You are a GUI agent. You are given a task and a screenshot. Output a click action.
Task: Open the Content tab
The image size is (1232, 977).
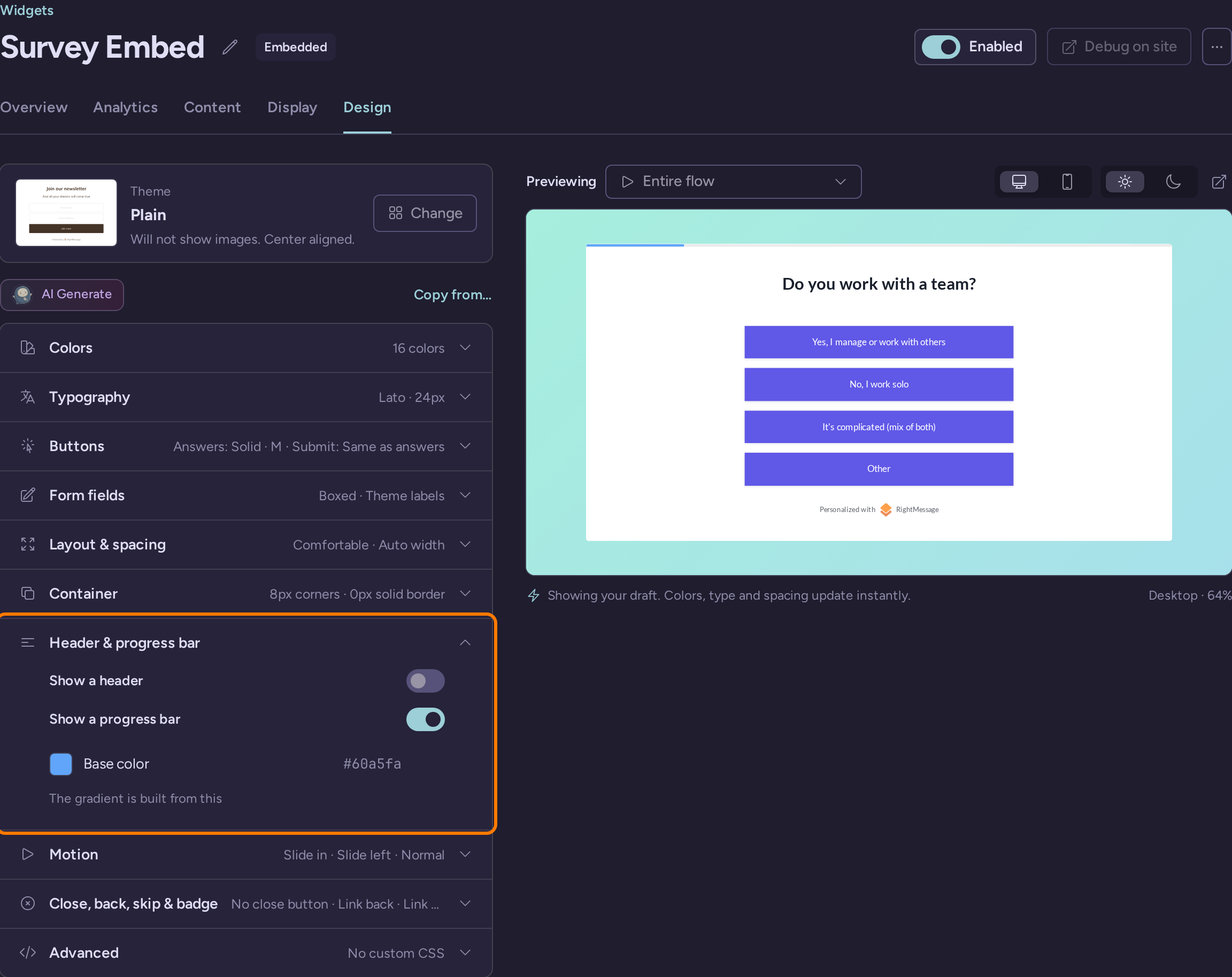[x=212, y=107]
